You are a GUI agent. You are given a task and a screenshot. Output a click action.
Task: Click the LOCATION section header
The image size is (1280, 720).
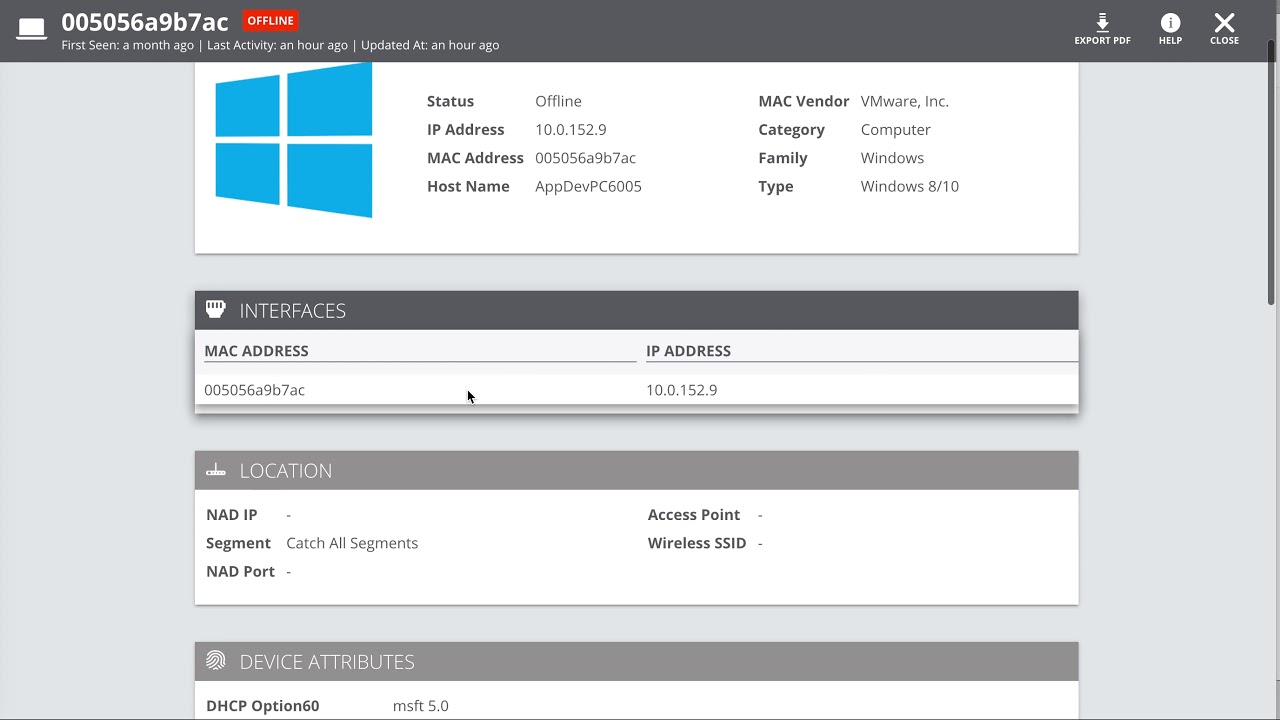click(x=636, y=470)
